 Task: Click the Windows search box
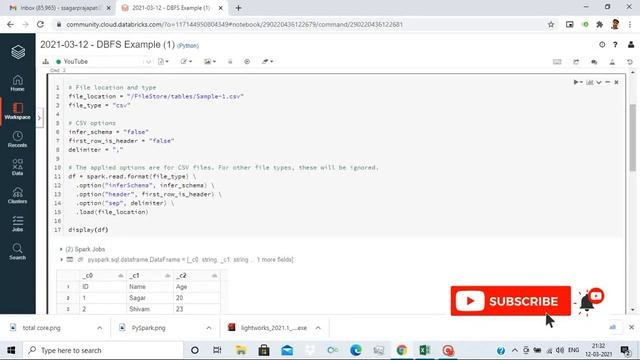click(x=103, y=350)
